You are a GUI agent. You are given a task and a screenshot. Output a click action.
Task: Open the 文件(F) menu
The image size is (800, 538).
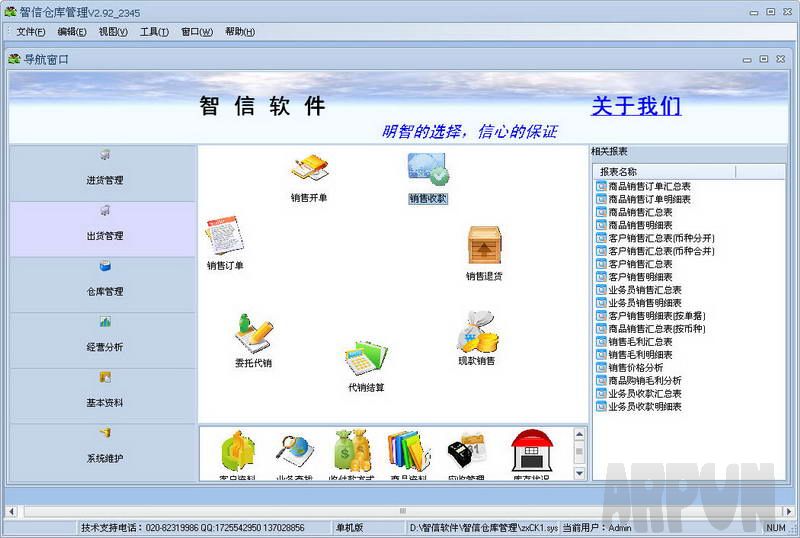pos(31,32)
